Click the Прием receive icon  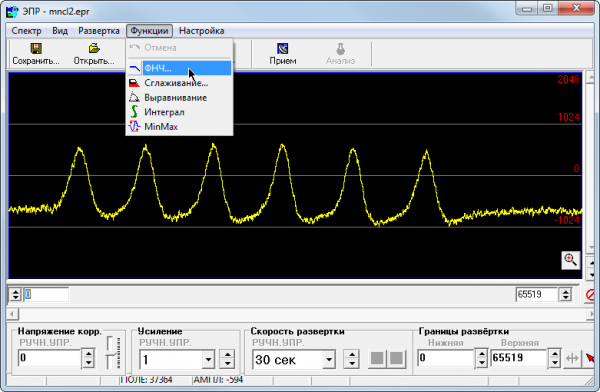[282, 49]
